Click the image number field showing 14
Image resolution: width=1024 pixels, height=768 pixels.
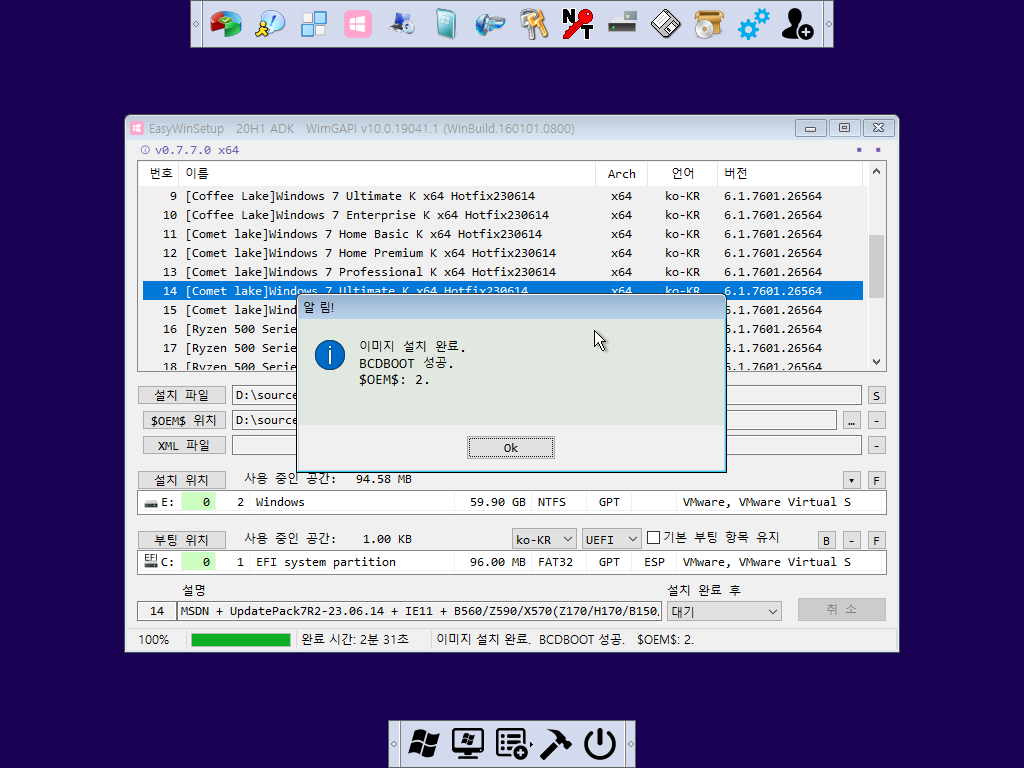157,611
